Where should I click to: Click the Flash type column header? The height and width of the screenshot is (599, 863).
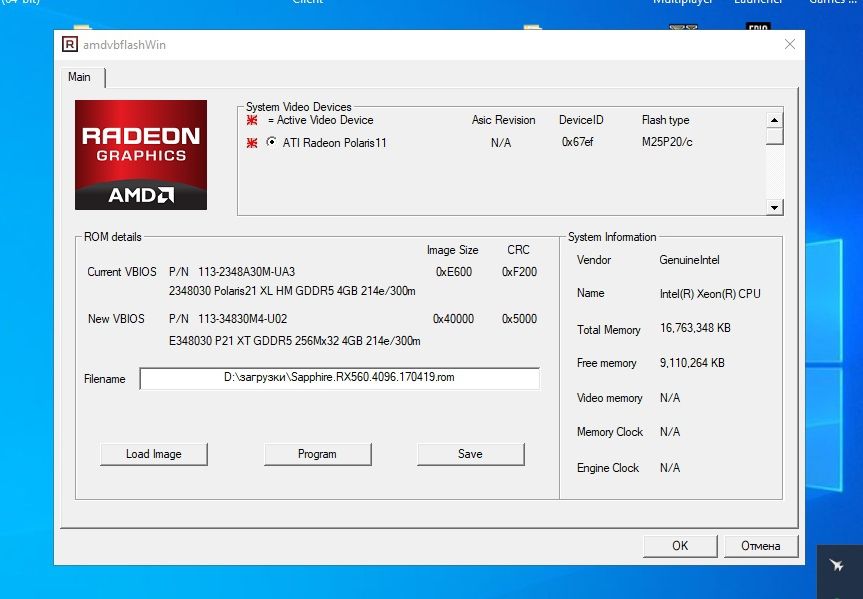click(665, 120)
